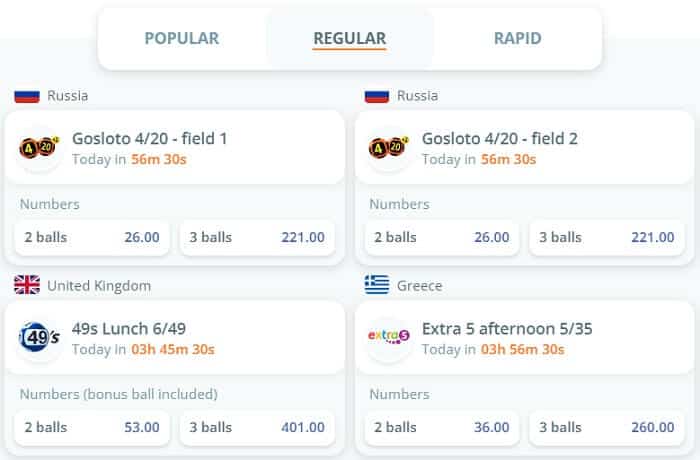The height and width of the screenshot is (460, 700).
Task: Click the 49s Lunch lottery logo
Action: click(x=40, y=338)
